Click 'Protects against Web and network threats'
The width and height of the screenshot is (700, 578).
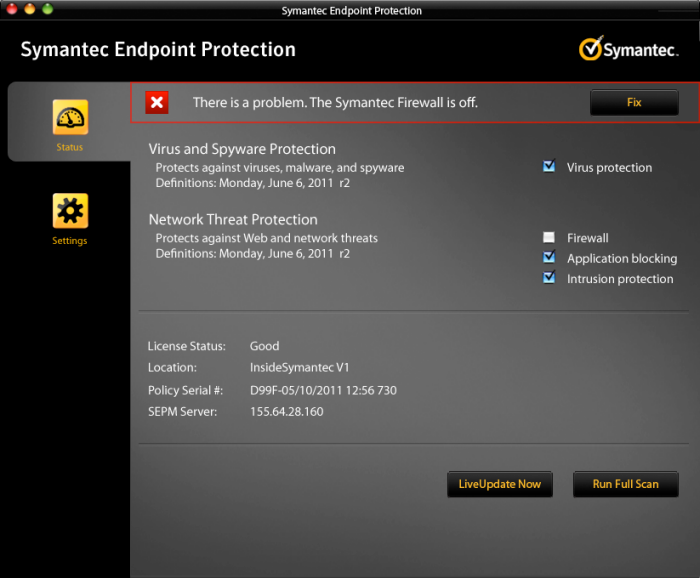coord(267,238)
